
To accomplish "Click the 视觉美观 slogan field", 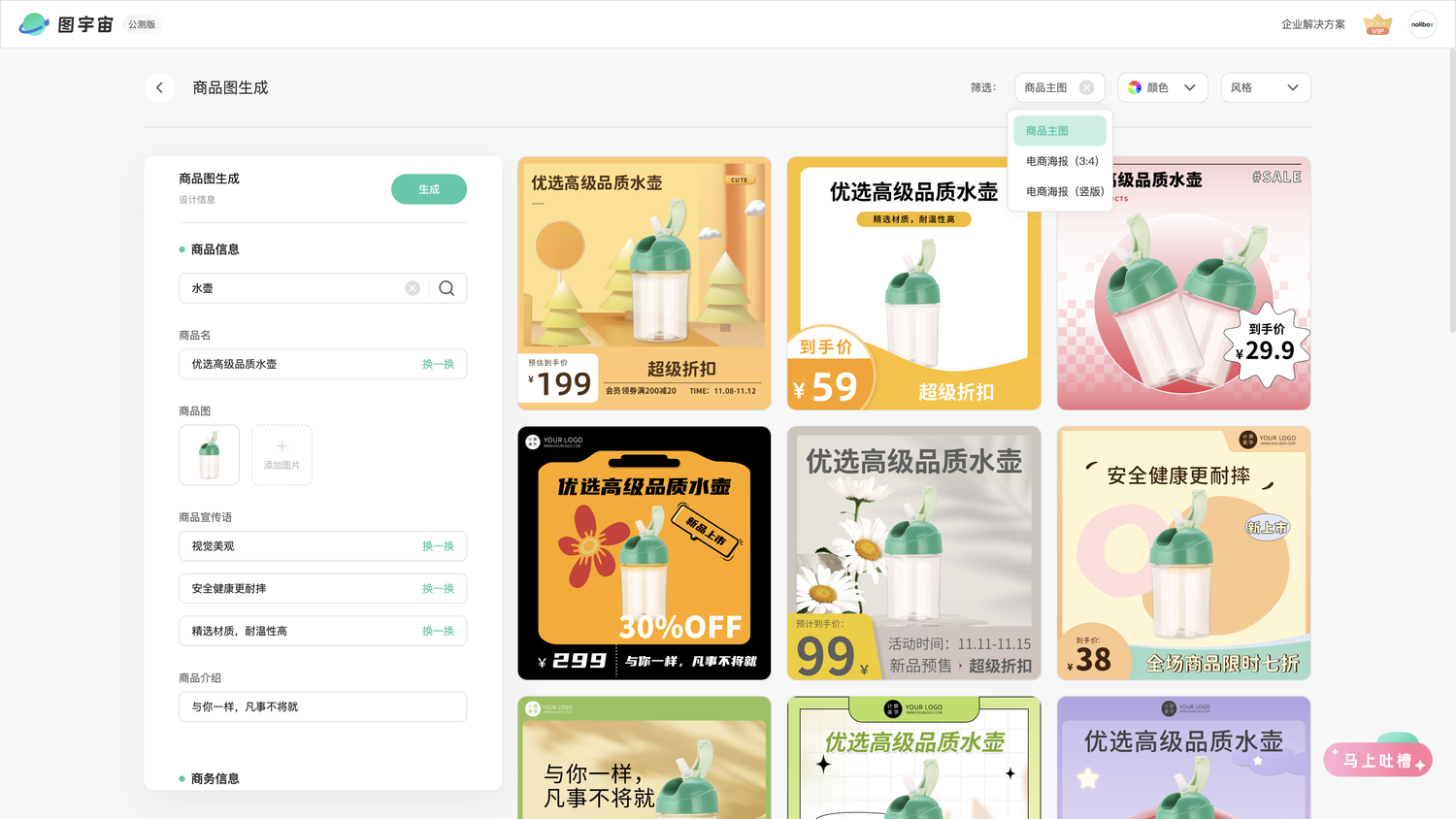I will click(322, 546).
